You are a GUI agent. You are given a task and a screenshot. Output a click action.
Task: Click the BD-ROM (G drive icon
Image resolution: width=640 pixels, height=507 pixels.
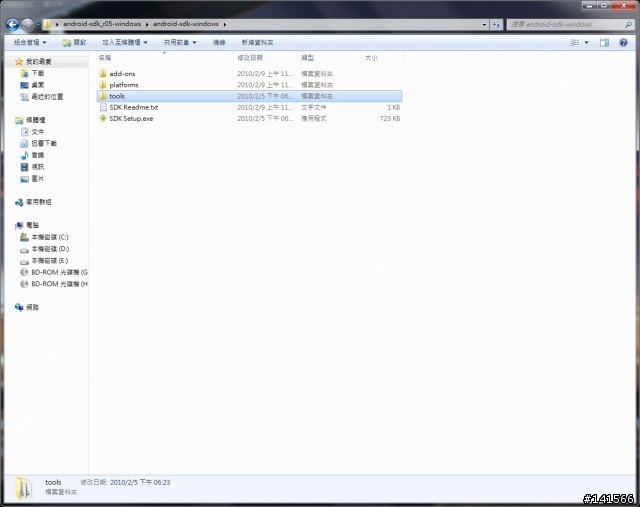24,272
